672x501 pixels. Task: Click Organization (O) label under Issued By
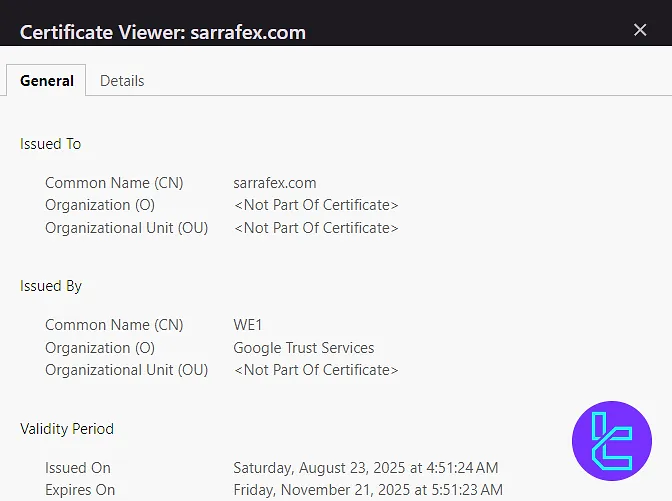(x=100, y=348)
